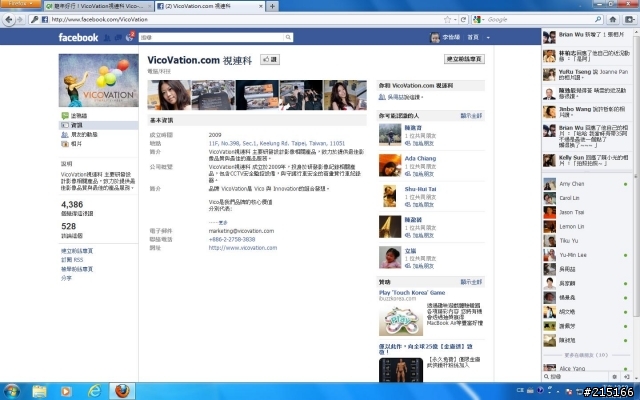Click the subscribe RSS link in left sidebar
640x400 pixels.
(72, 260)
